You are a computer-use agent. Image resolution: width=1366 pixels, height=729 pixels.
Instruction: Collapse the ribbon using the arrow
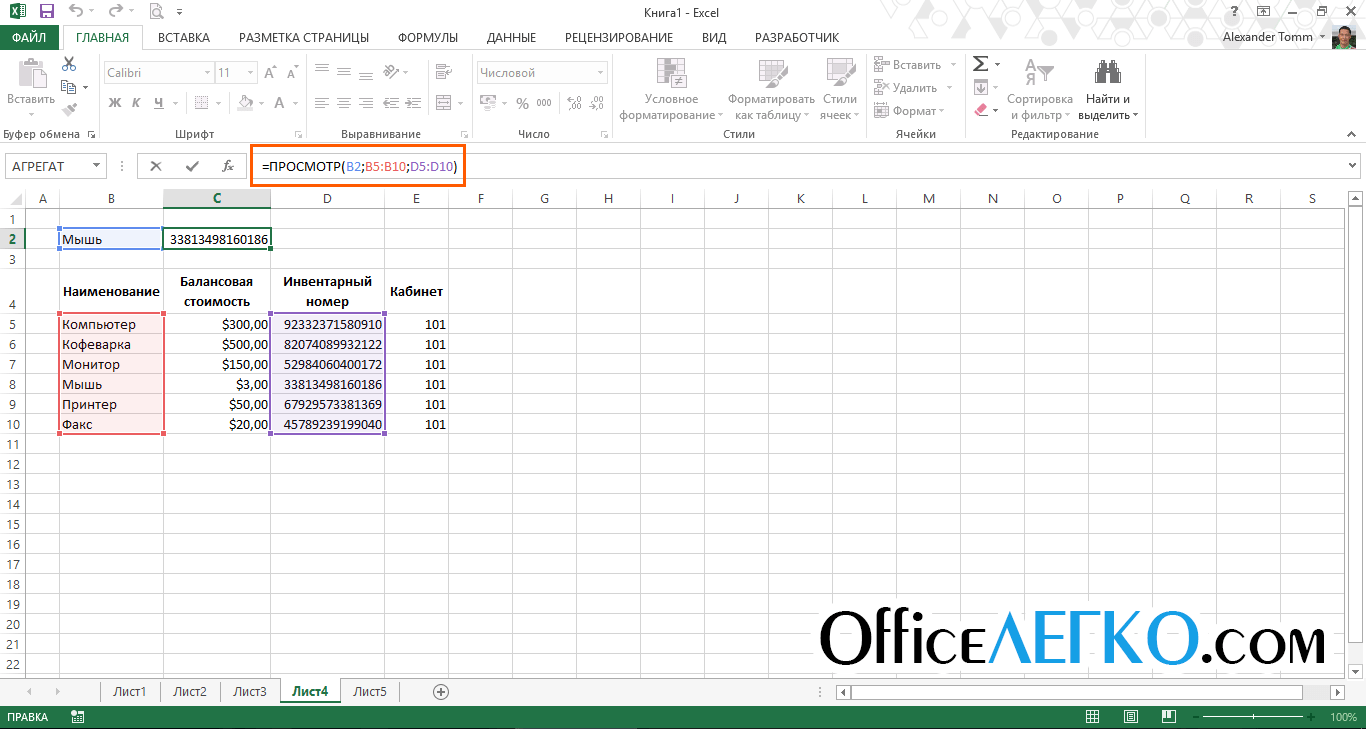[x=1352, y=137]
